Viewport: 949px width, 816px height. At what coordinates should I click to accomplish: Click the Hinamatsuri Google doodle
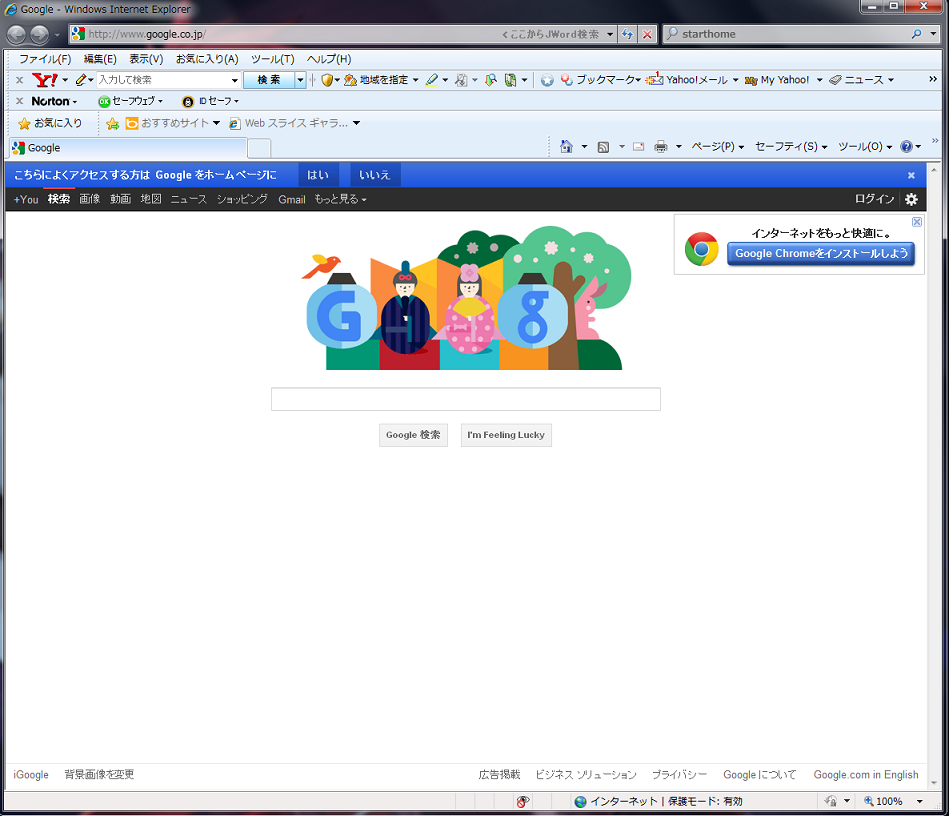point(466,298)
